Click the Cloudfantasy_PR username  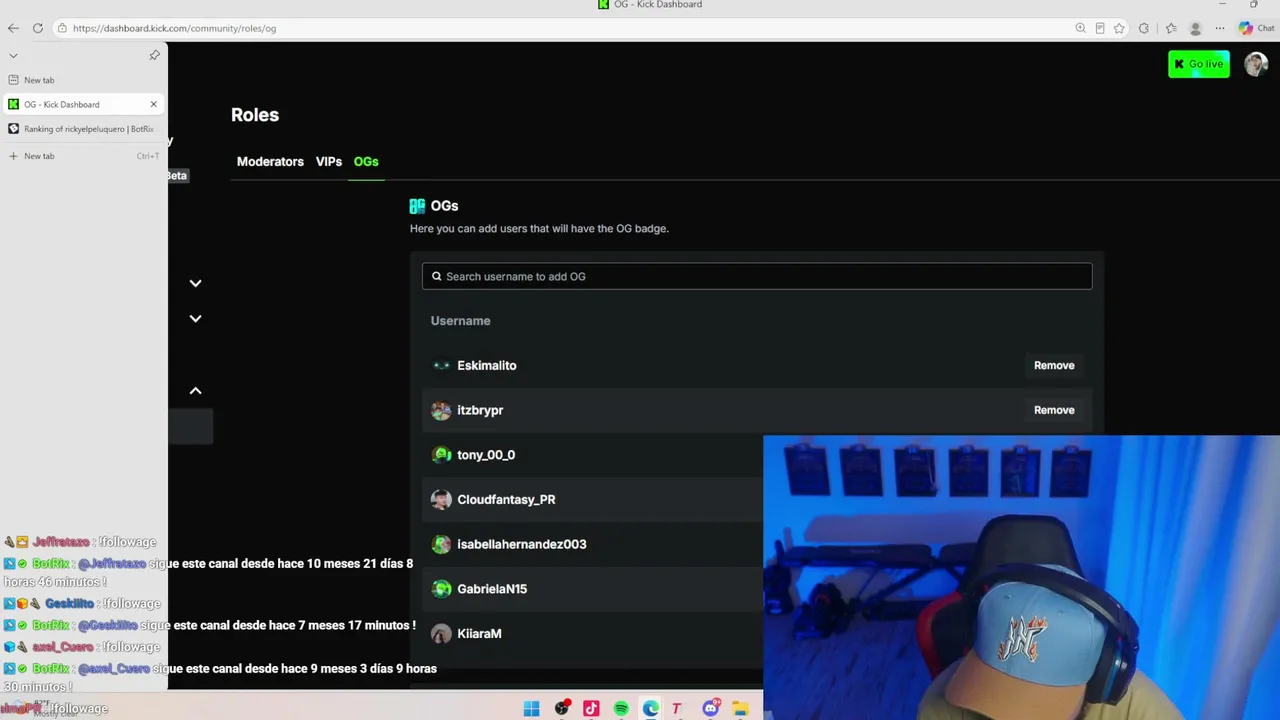506,499
